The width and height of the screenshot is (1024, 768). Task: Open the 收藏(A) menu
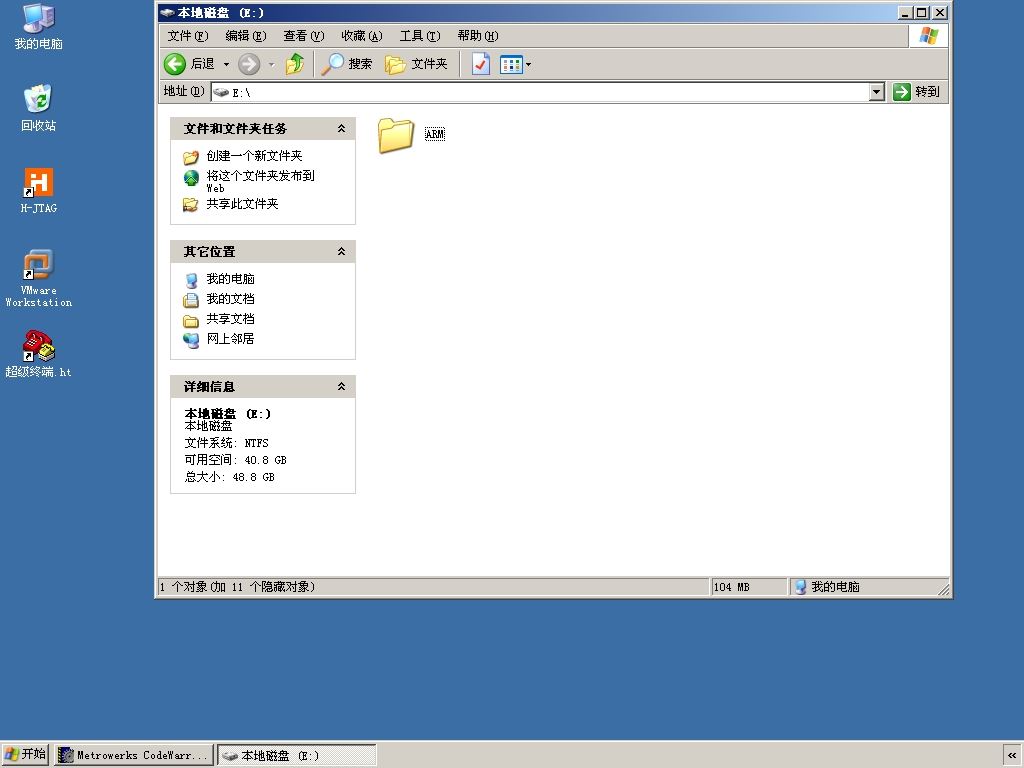(x=362, y=36)
